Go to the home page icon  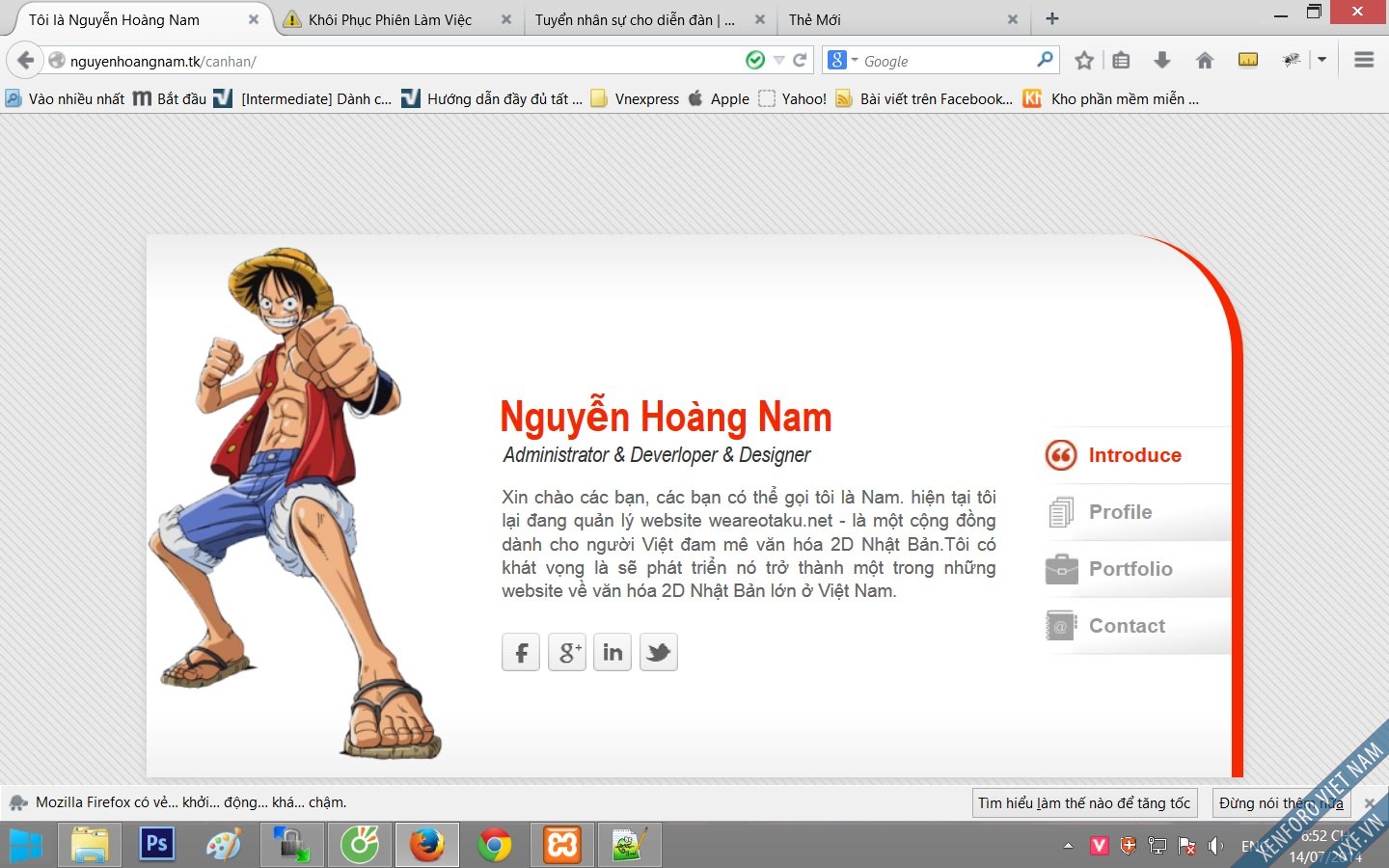(x=1205, y=61)
